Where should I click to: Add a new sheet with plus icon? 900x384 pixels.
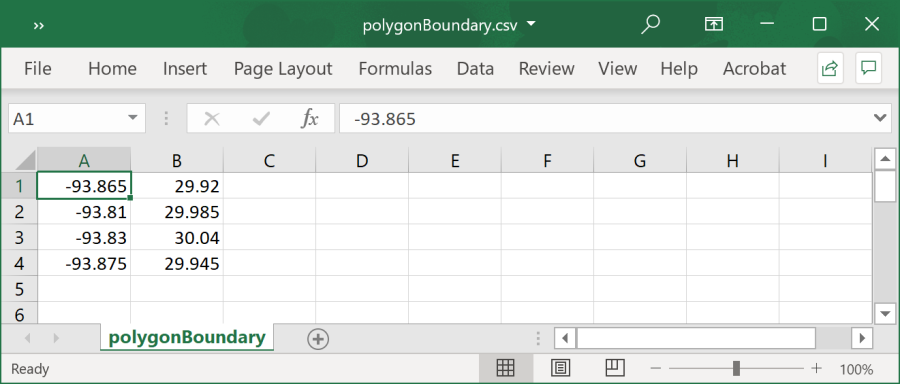coord(318,339)
